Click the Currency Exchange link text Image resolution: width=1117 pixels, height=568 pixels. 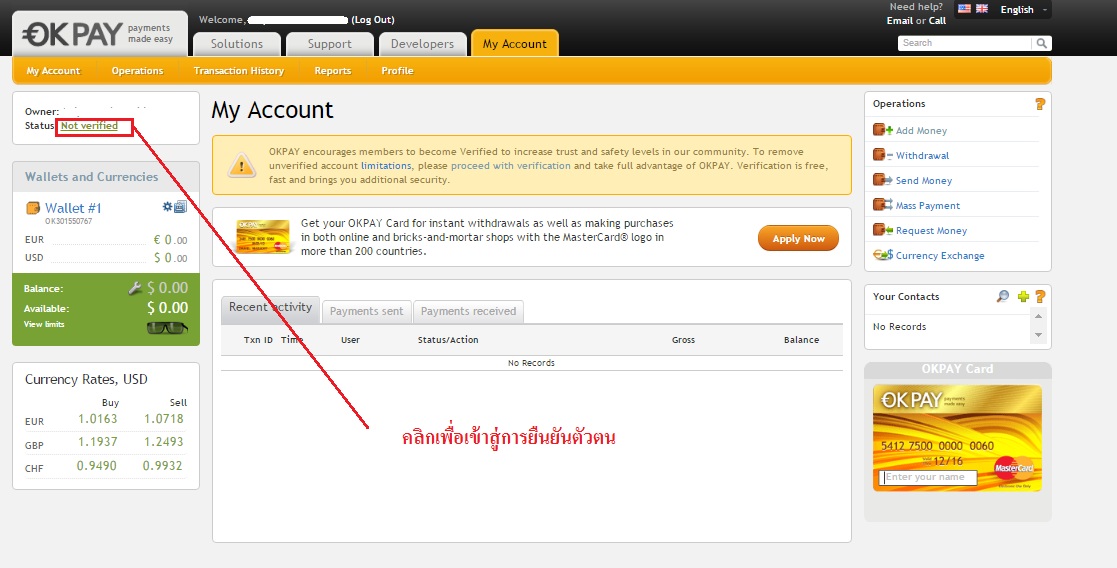point(940,255)
